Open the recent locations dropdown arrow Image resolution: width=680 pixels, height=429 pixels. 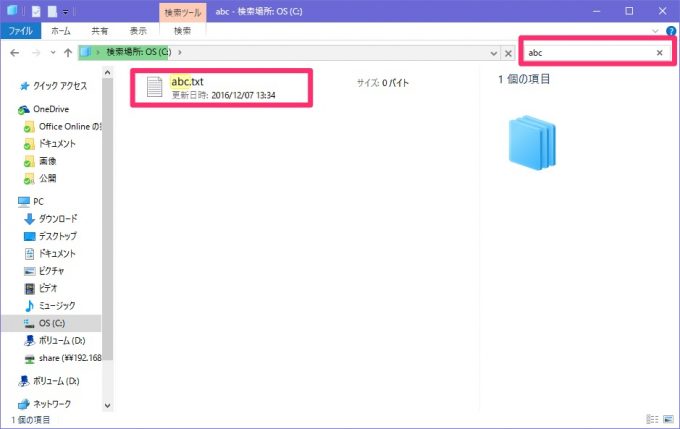pyautogui.click(x=53, y=52)
